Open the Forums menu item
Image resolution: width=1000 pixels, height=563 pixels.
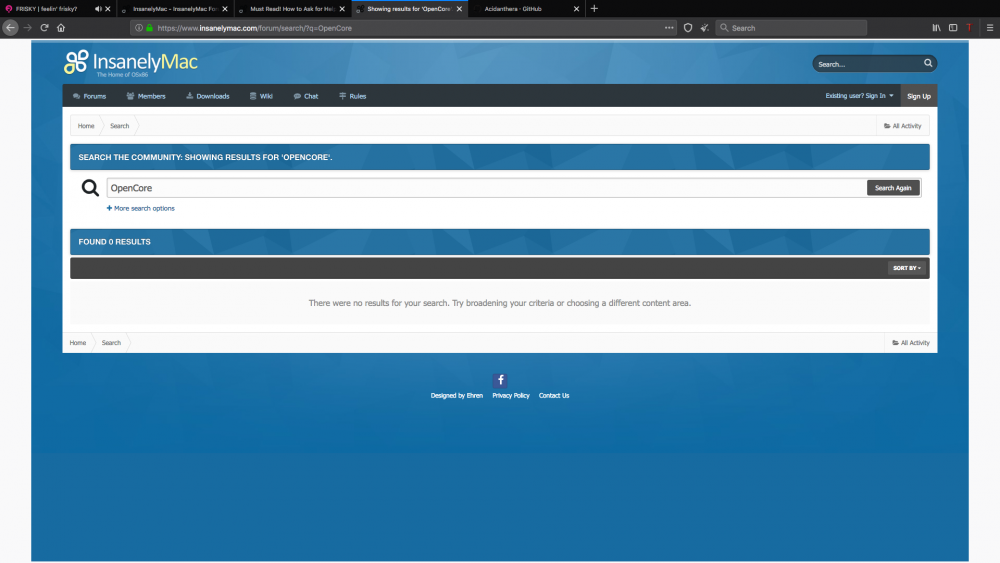(x=89, y=96)
